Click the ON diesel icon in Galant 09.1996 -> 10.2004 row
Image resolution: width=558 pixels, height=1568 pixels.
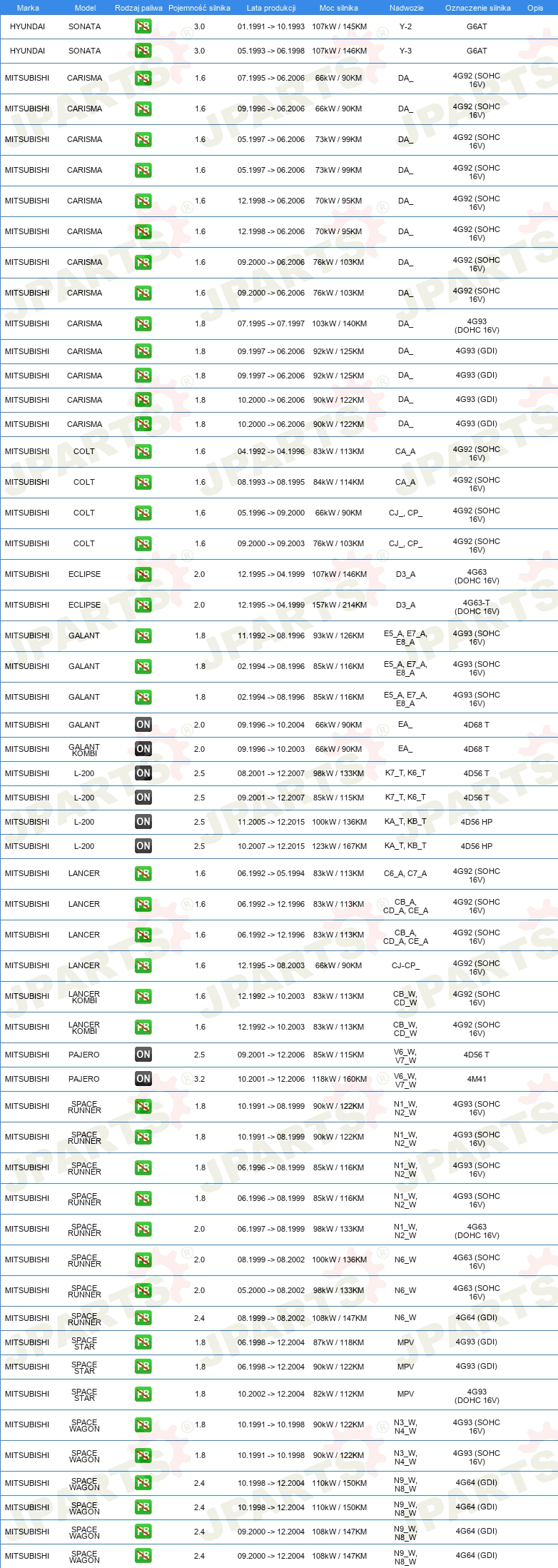click(143, 725)
